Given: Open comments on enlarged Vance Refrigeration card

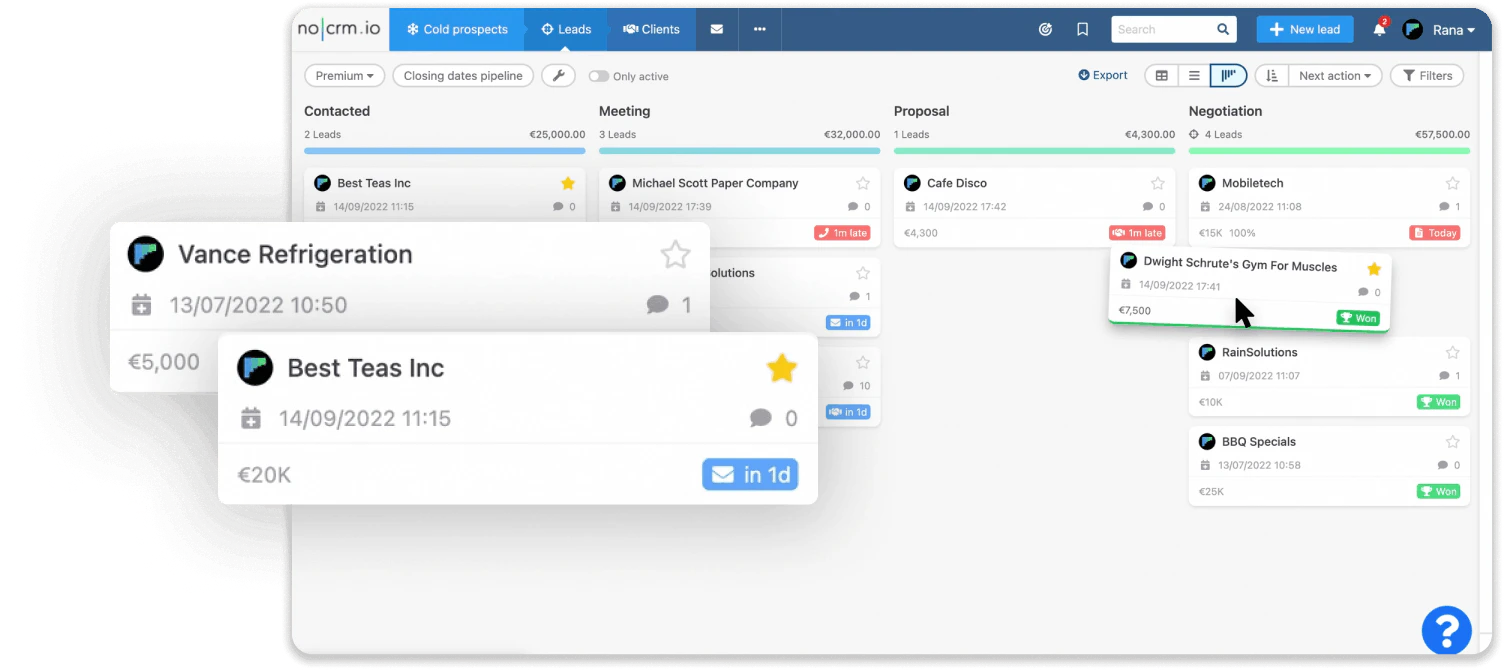Looking at the screenshot, I should pyautogui.click(x=669, y=305).
